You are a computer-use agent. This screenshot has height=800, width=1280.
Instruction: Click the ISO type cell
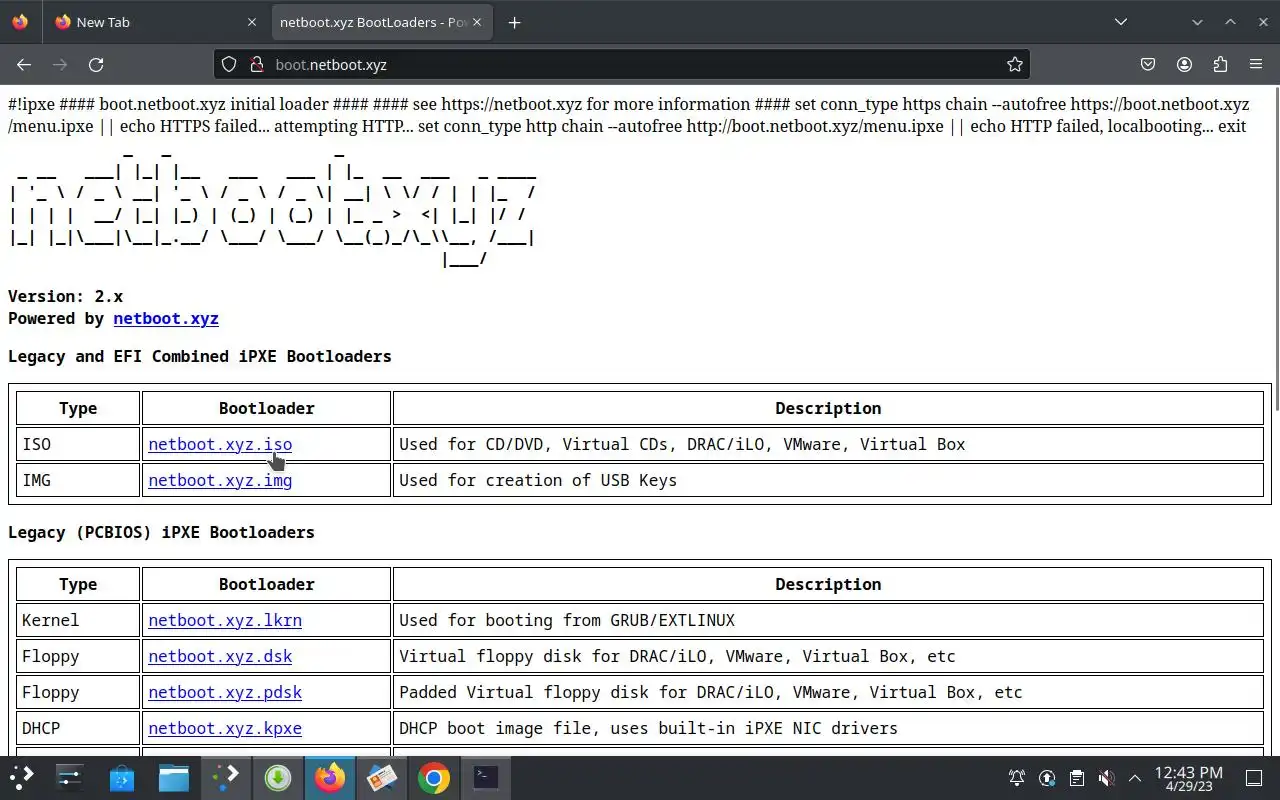click(x=78, y=444)
